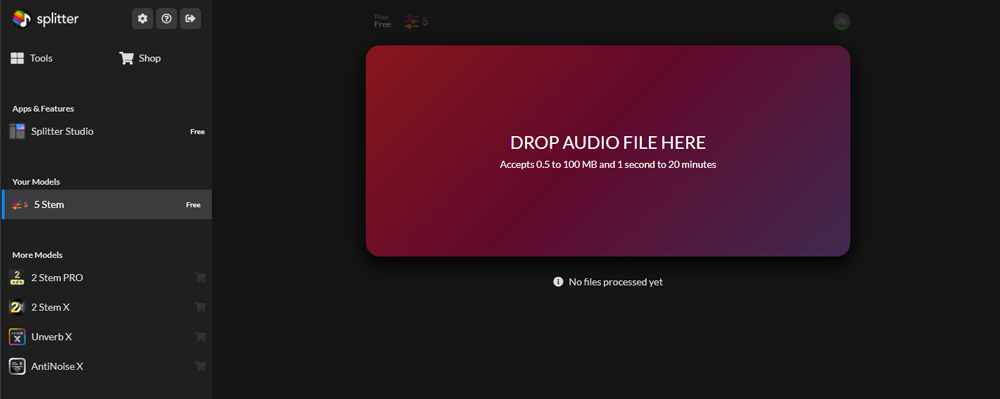Click the Drop Audio File Here area
This screenshot has width=1000, height=399.
[608, 151]
